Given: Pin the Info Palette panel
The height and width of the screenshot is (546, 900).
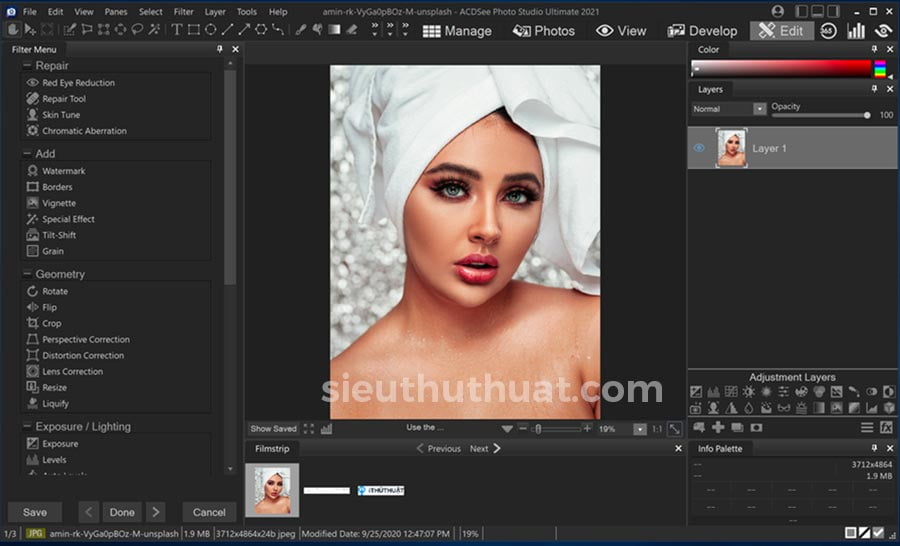Looking at the screenshot, I should [874, 448].
